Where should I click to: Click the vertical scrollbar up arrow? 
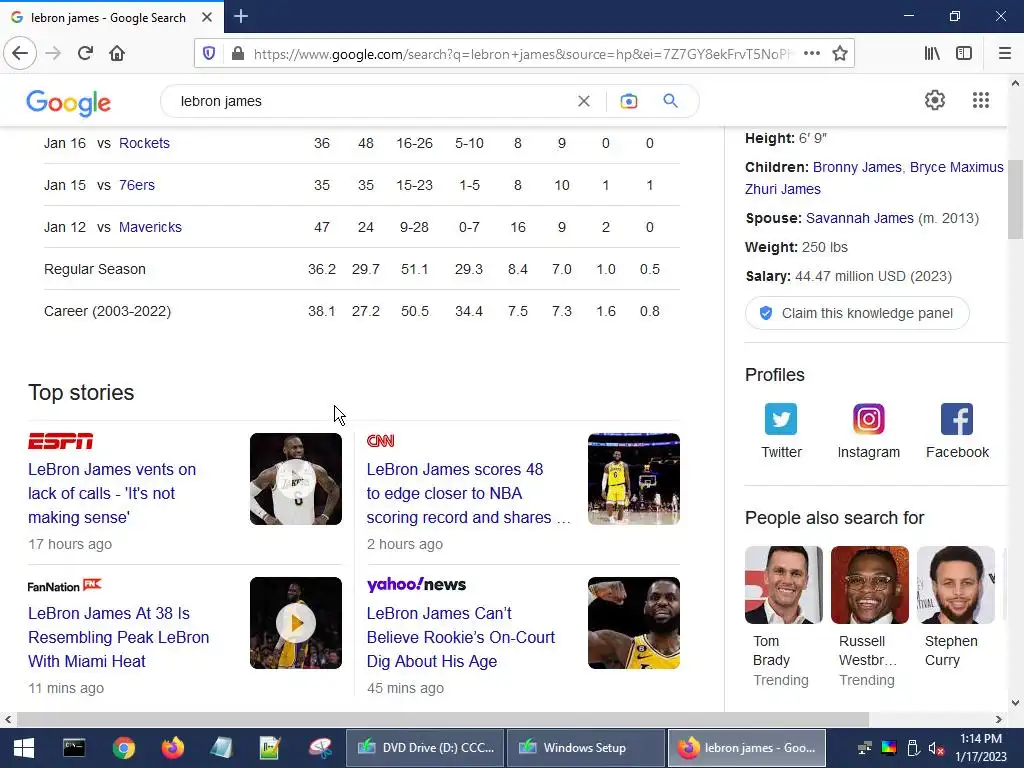point(1015,84)
